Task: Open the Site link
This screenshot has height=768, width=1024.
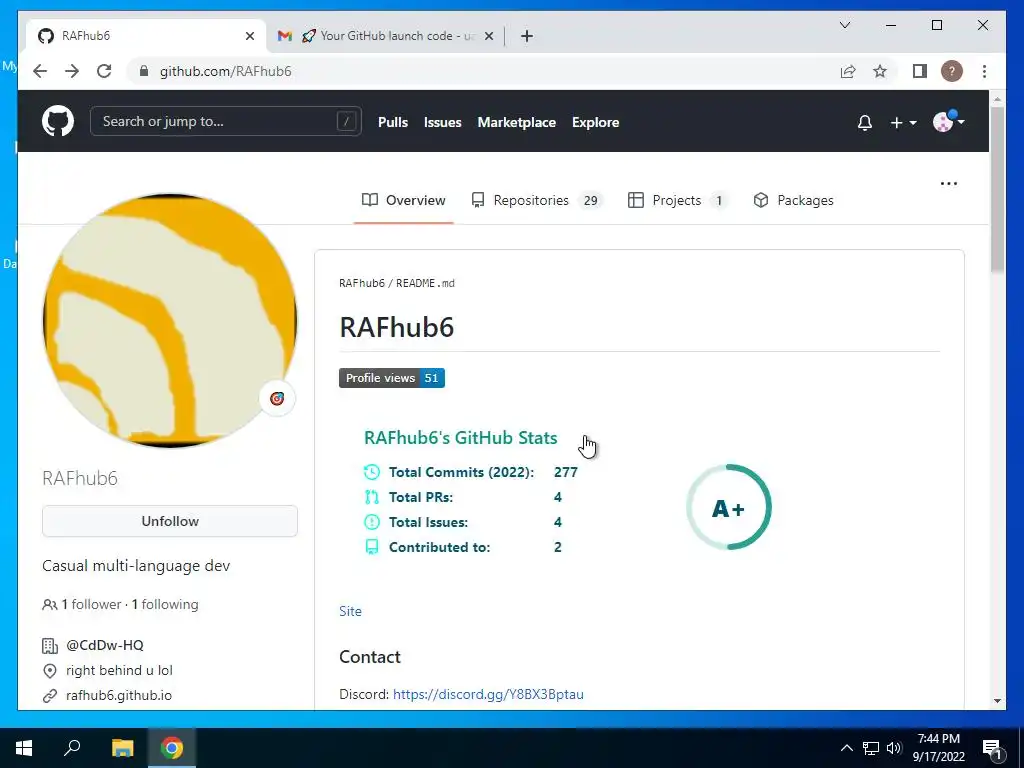Action: tap(350, 611)
